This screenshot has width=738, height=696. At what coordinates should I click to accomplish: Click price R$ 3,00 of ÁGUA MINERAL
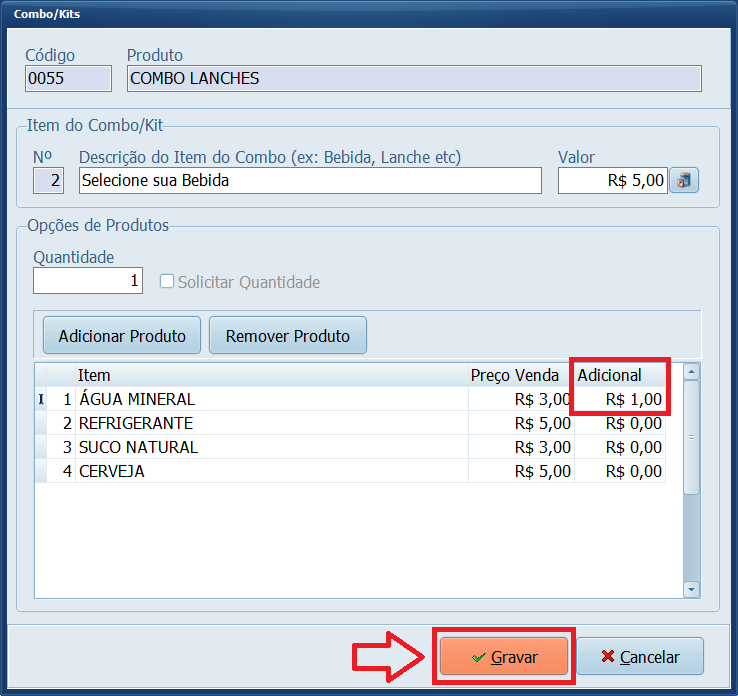pyautogui.click(x=521, y=399)
